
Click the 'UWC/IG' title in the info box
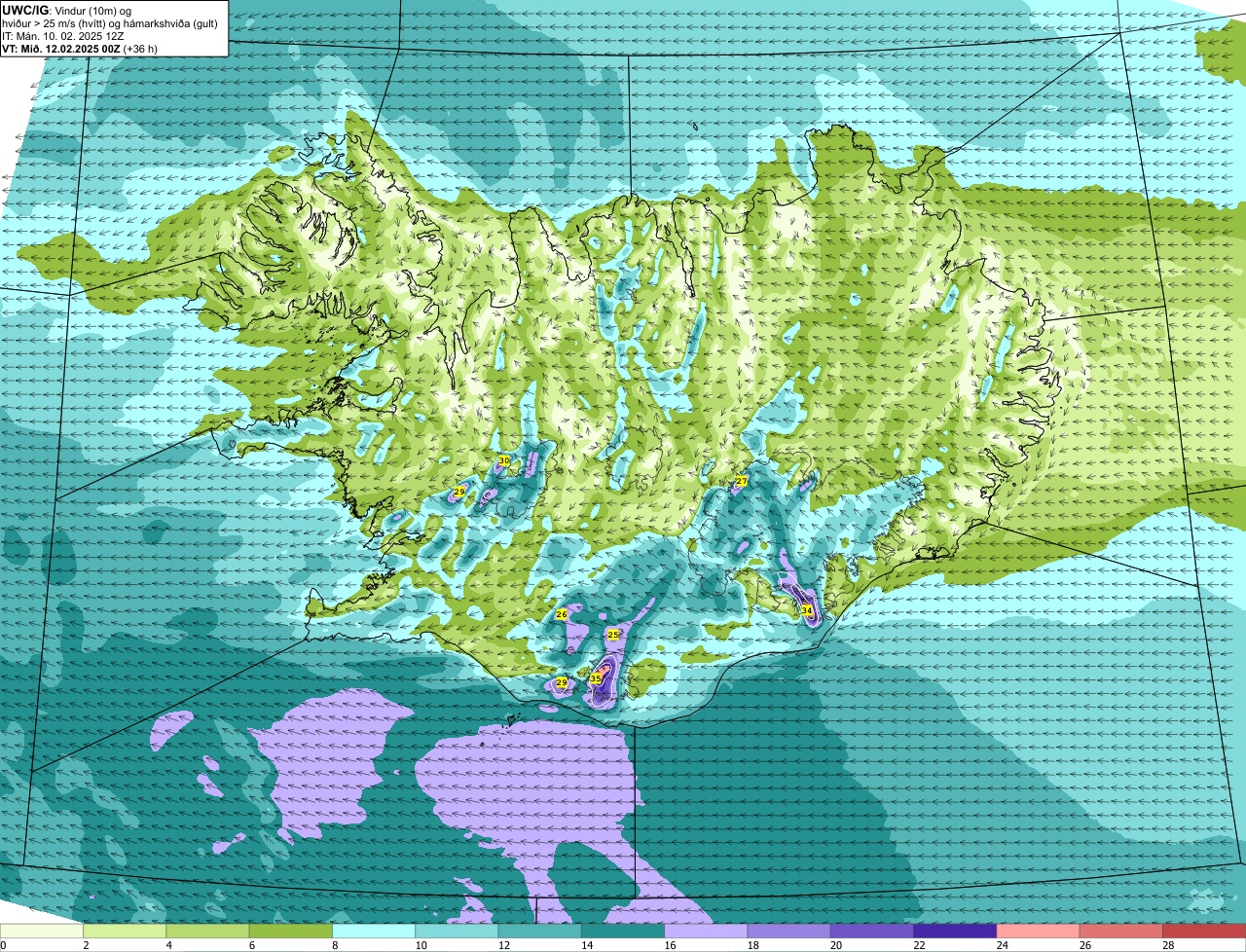point(24,9)
